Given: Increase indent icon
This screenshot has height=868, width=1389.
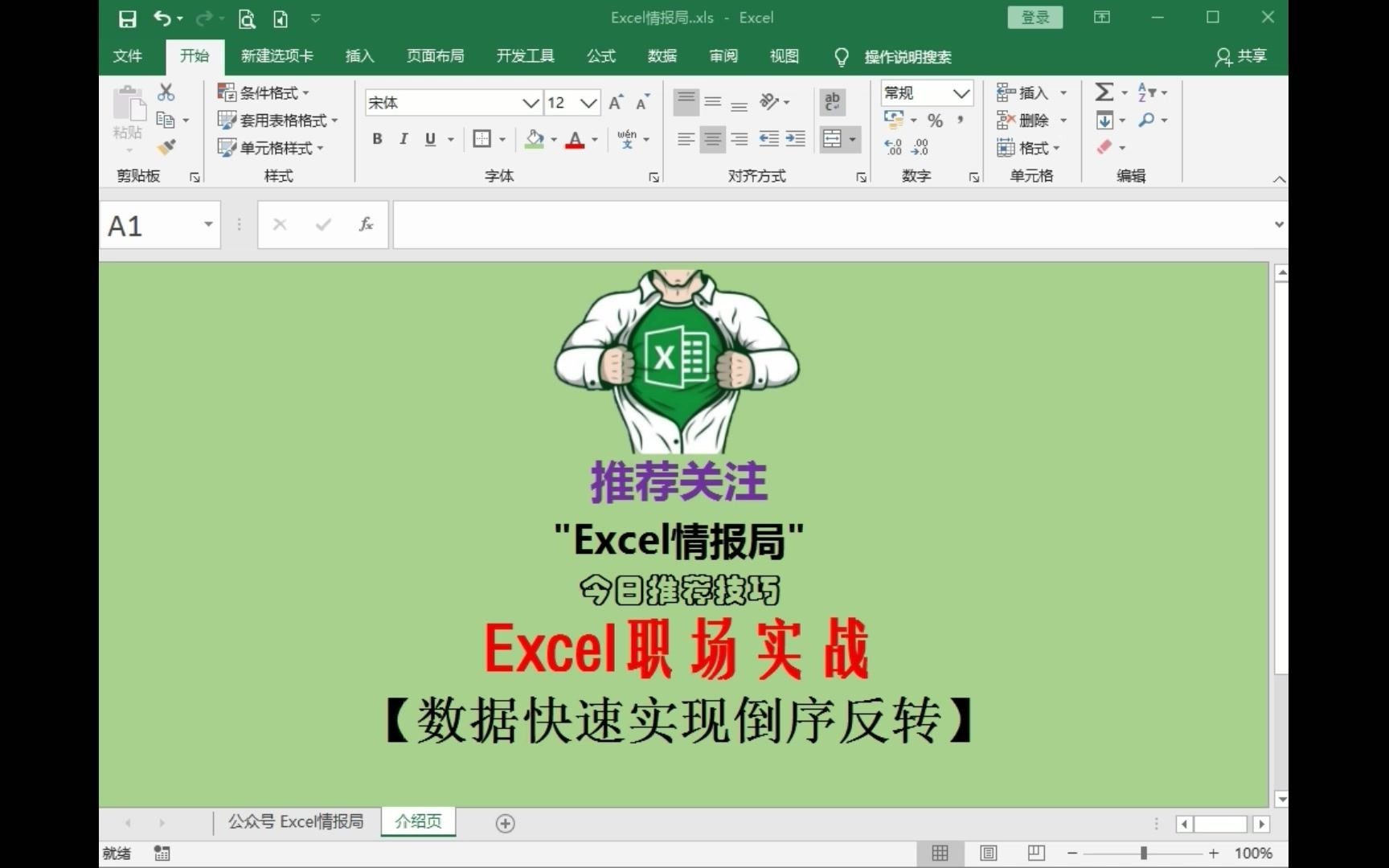Looking at the screenshot, I should coord(796,139).
